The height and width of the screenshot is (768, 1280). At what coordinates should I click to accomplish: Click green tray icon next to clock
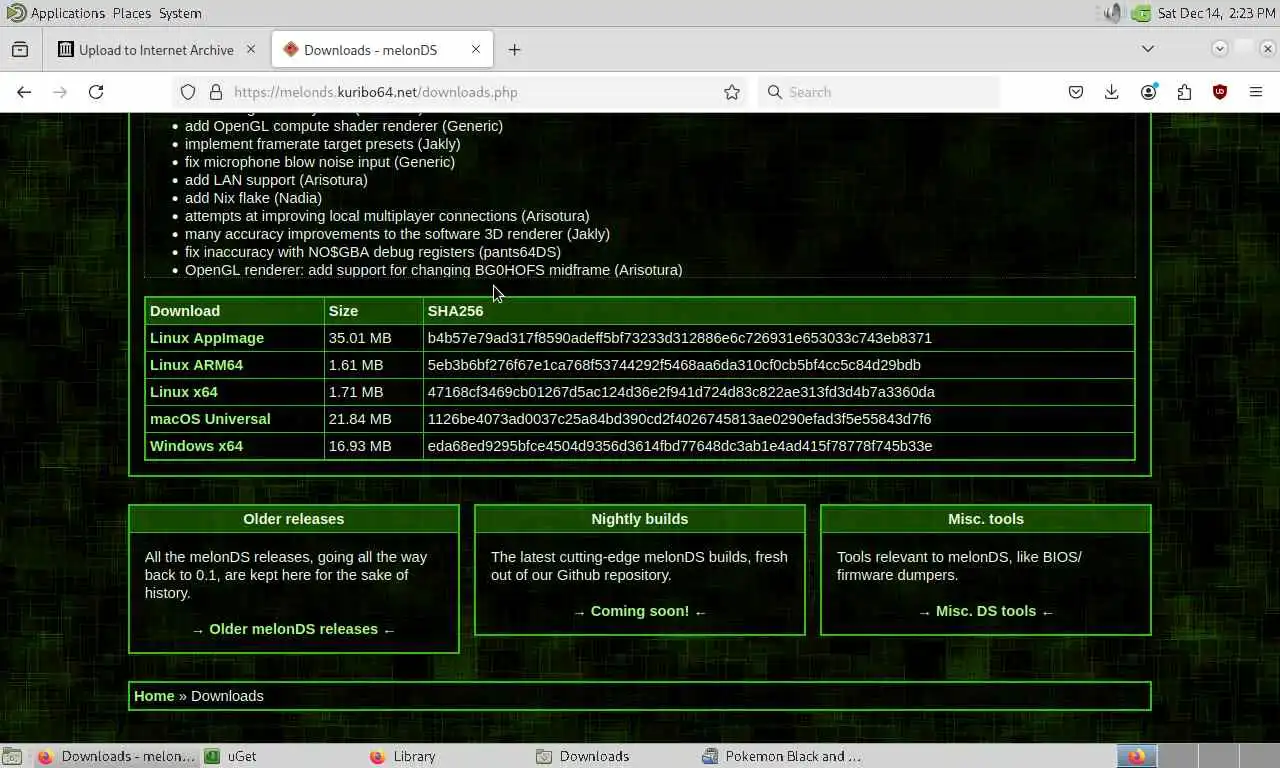pos(1141,13)
